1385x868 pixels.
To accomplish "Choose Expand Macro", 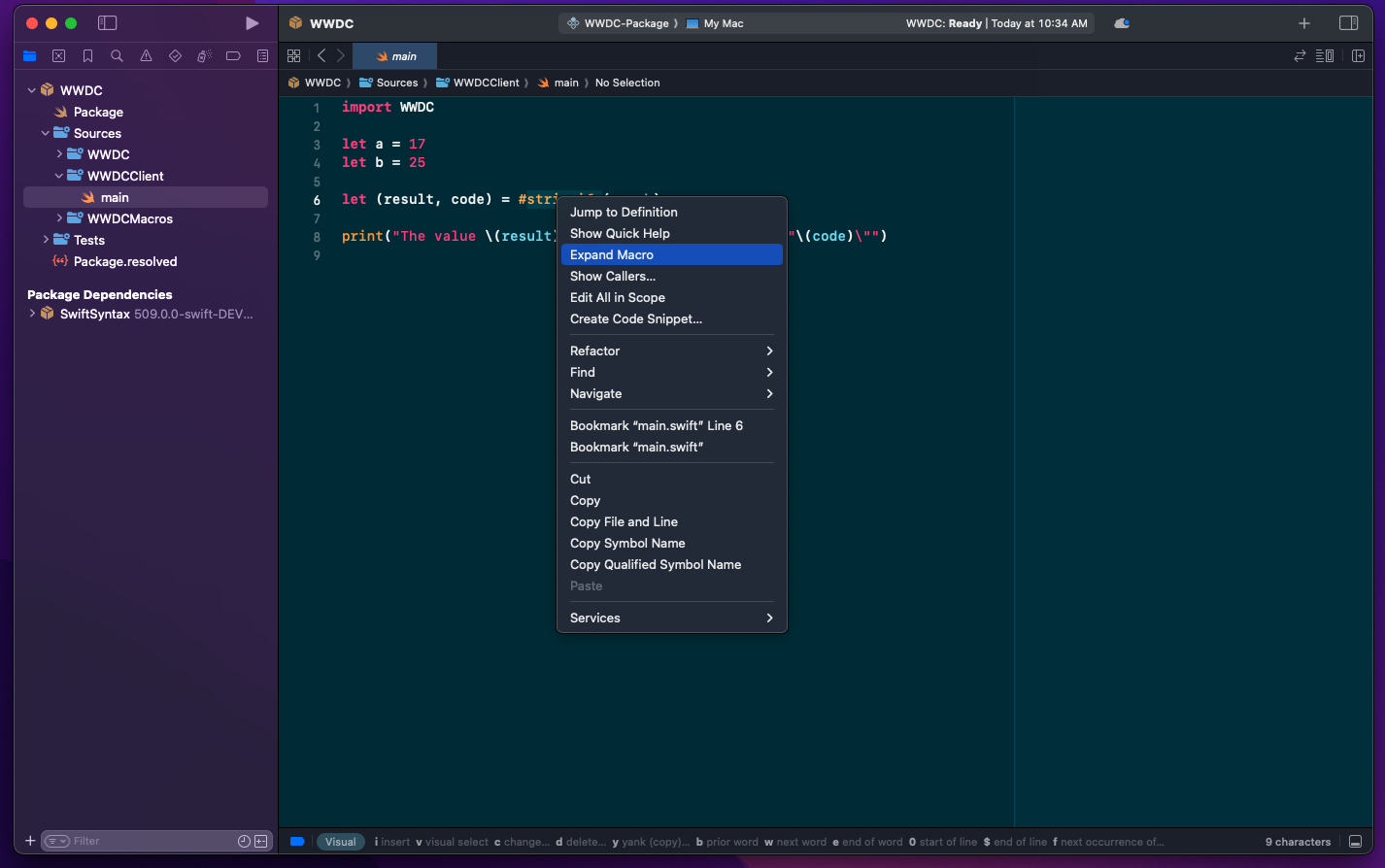I will 672,254.
